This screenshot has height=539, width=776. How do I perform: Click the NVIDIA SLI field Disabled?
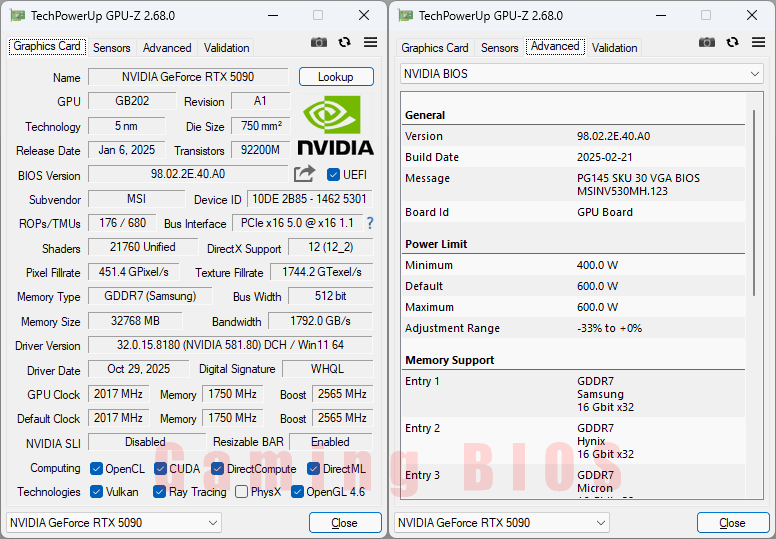(146, 441)
